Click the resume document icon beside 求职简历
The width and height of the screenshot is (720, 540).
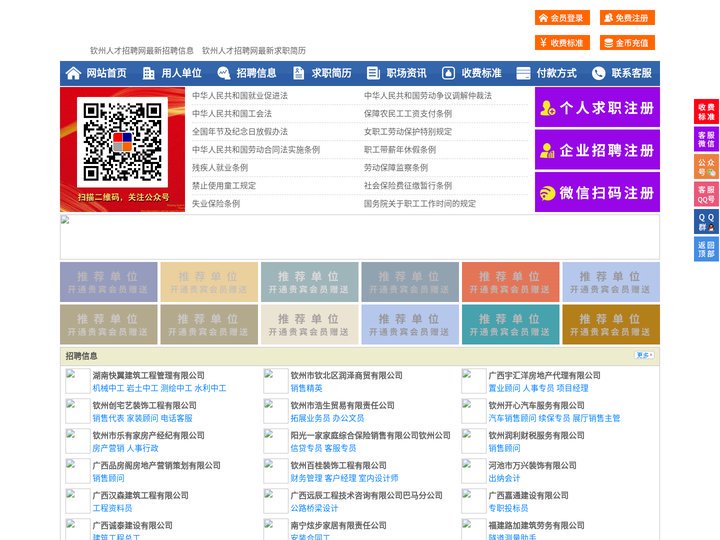[298, 73]
